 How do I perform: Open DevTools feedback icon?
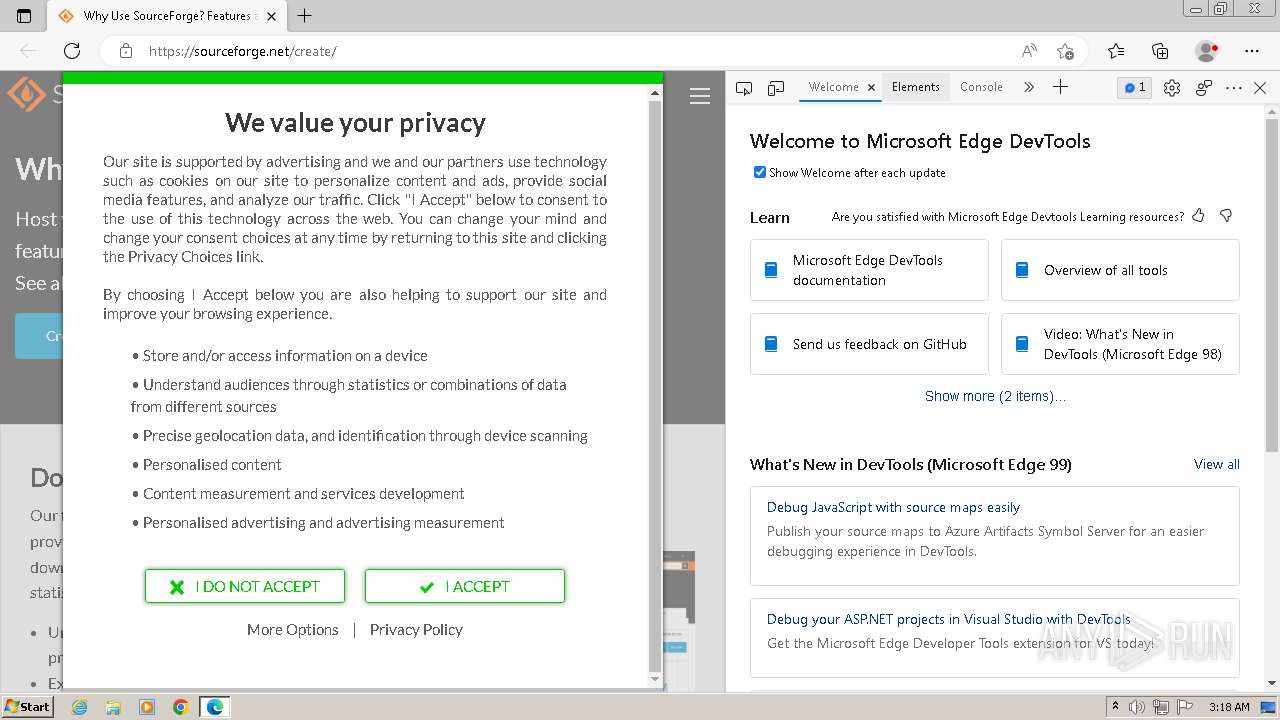click(1204, 88)
